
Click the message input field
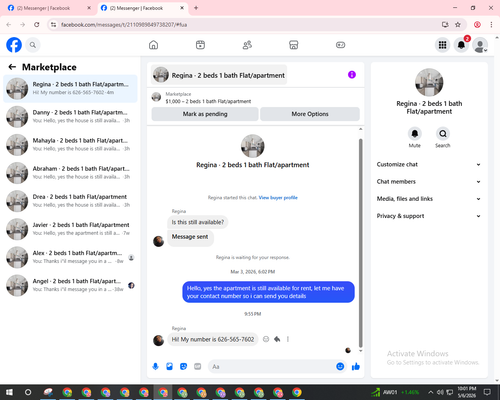[272, 367]
